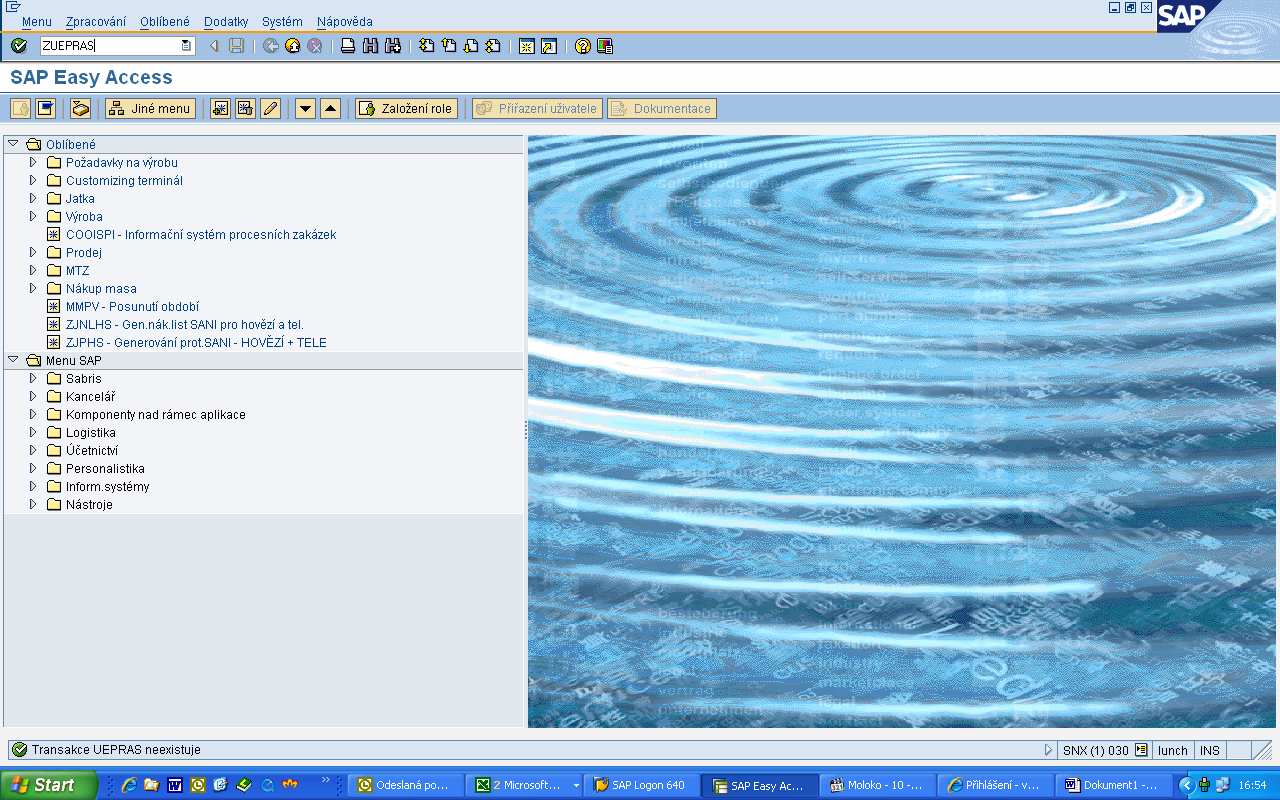
Task: Select the Kancelář folder label
Action: click(x=90, y=397)
